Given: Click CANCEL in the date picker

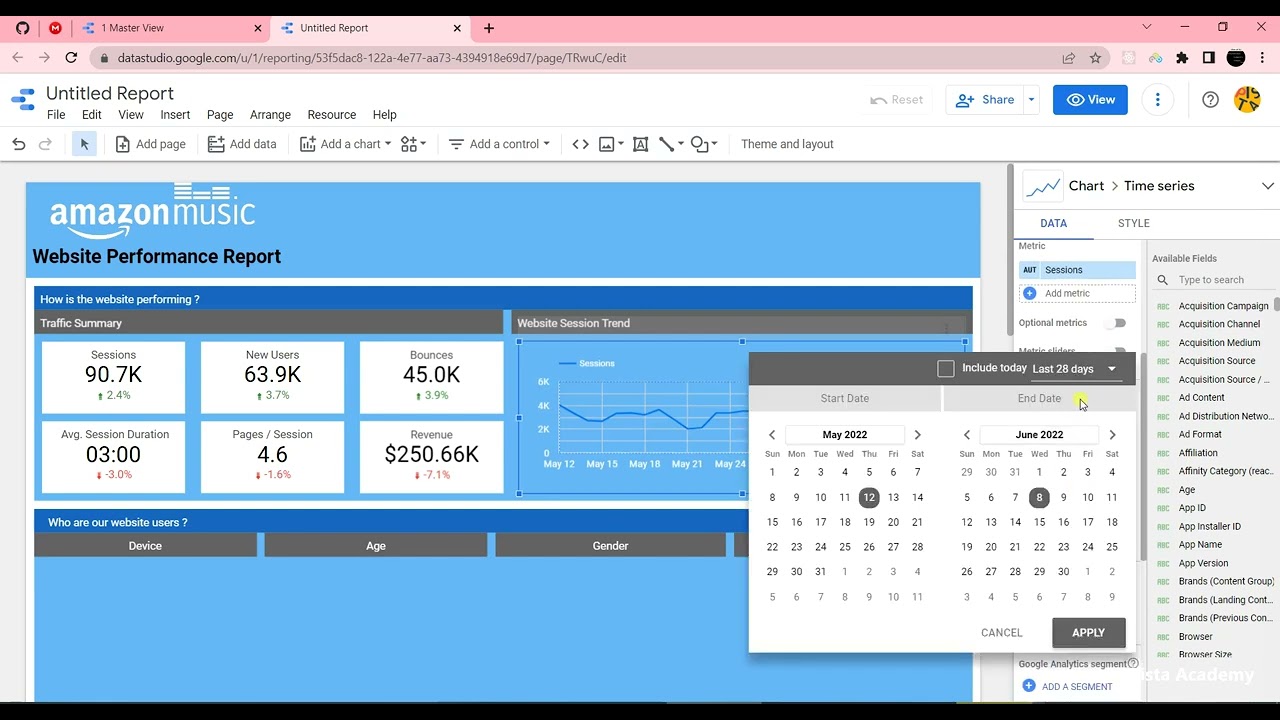Looking at the screenshot, I should click(x=1002, y=632).
